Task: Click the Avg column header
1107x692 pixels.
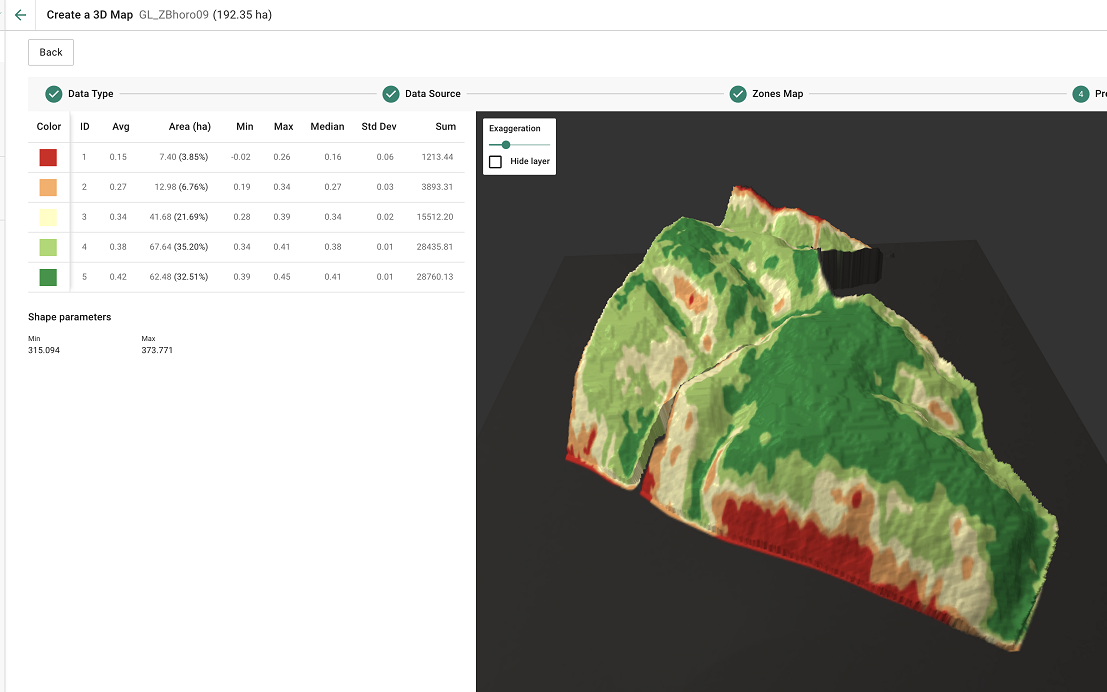Action: [x=121, y=126]
